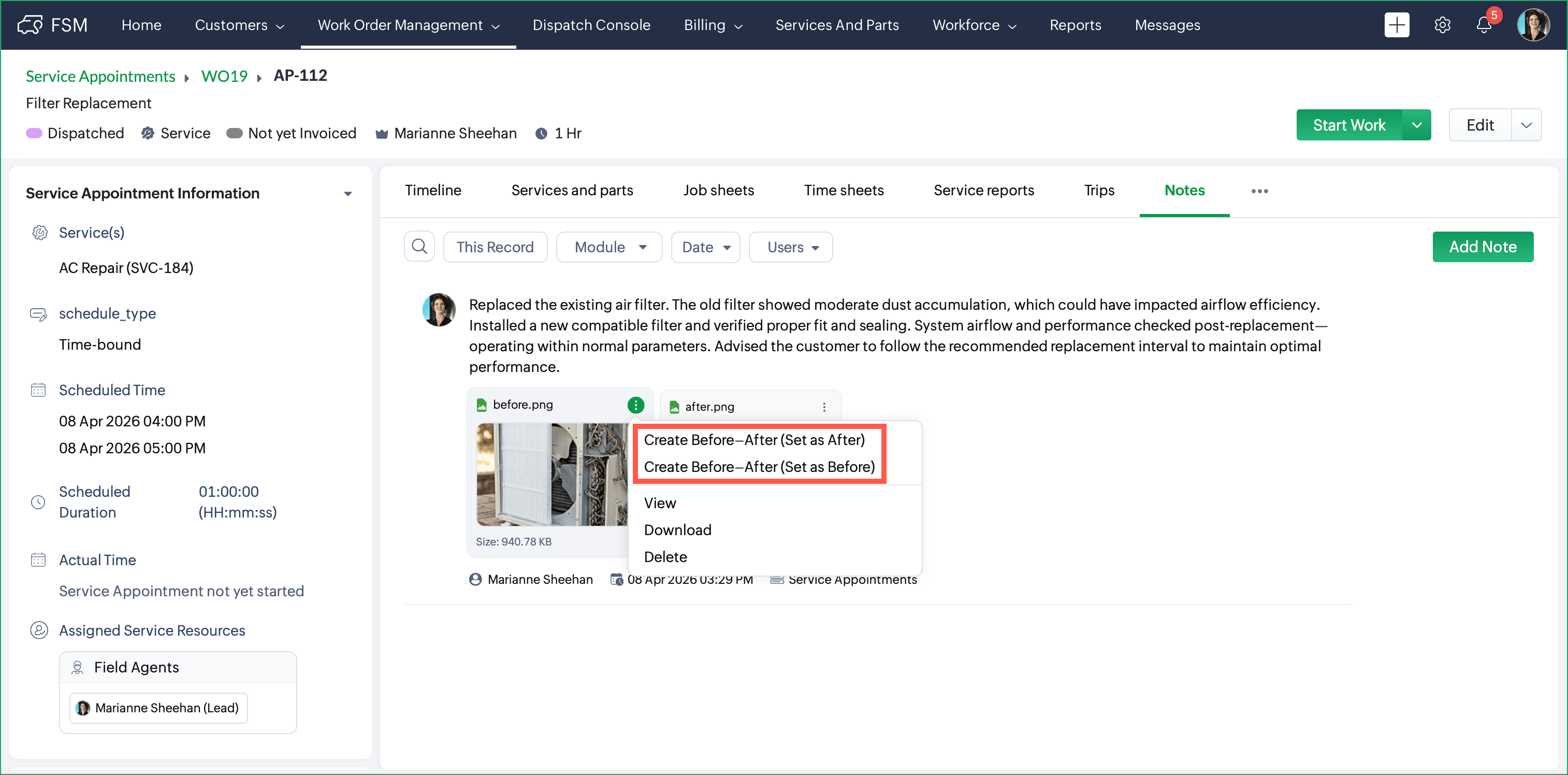Open the Users filter dropdown

click(x=791, y=247)
